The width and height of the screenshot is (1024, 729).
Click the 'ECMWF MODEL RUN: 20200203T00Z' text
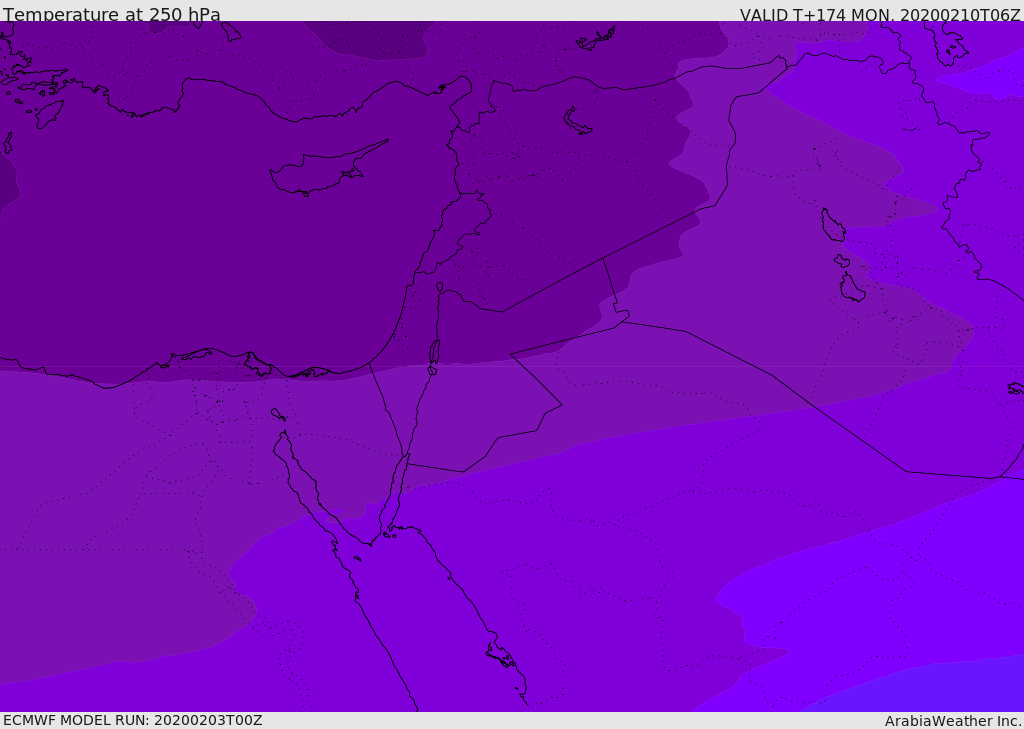(x=133, y=720)
